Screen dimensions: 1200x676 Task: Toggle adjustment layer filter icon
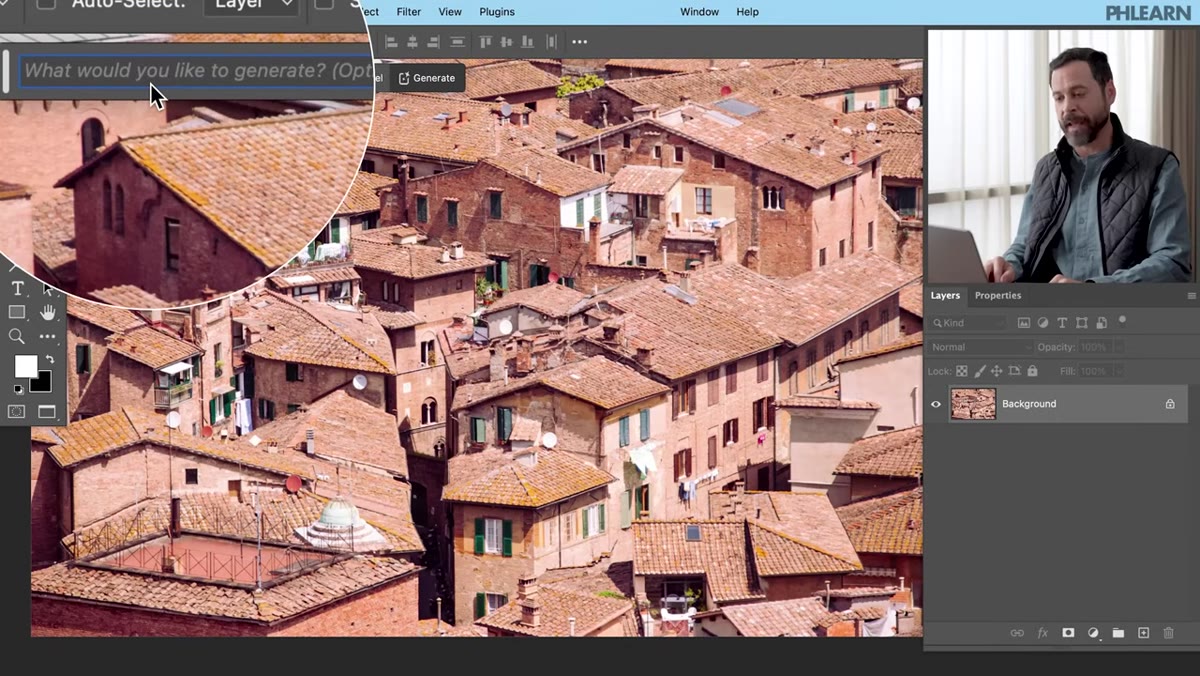click(x=1043, y=323)
